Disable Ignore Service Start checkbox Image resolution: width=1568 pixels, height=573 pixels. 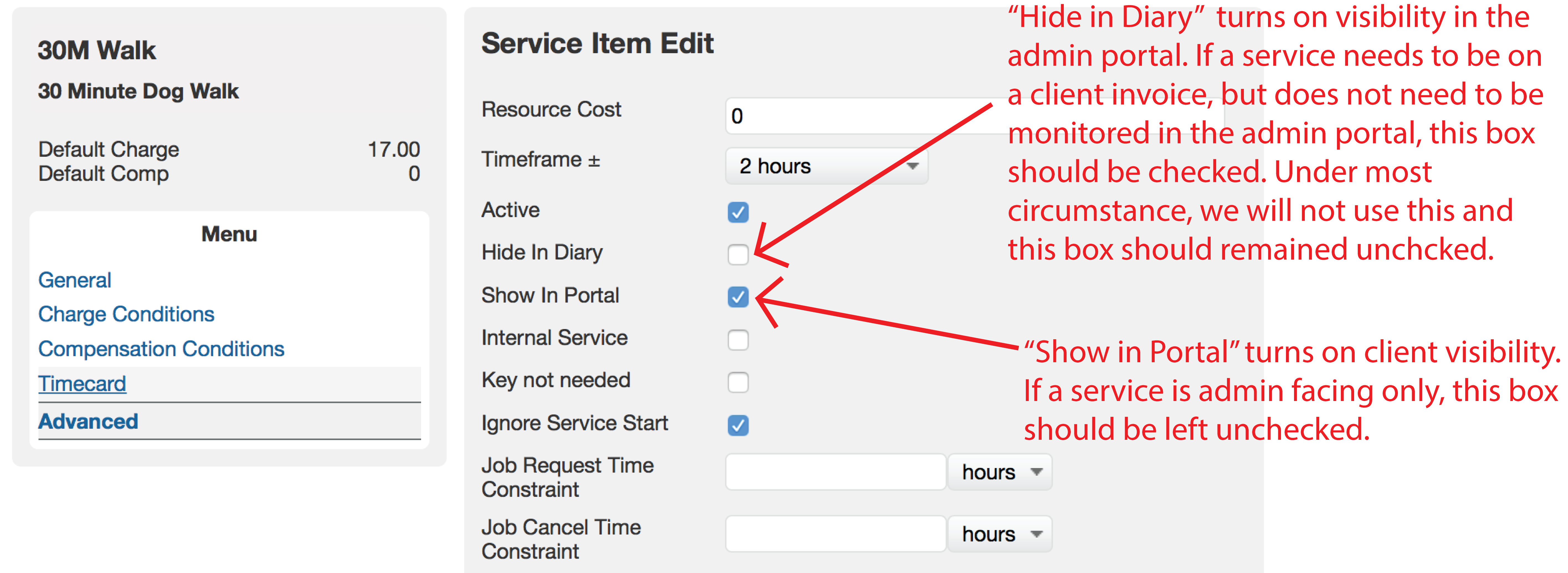(x=738, y=425)
